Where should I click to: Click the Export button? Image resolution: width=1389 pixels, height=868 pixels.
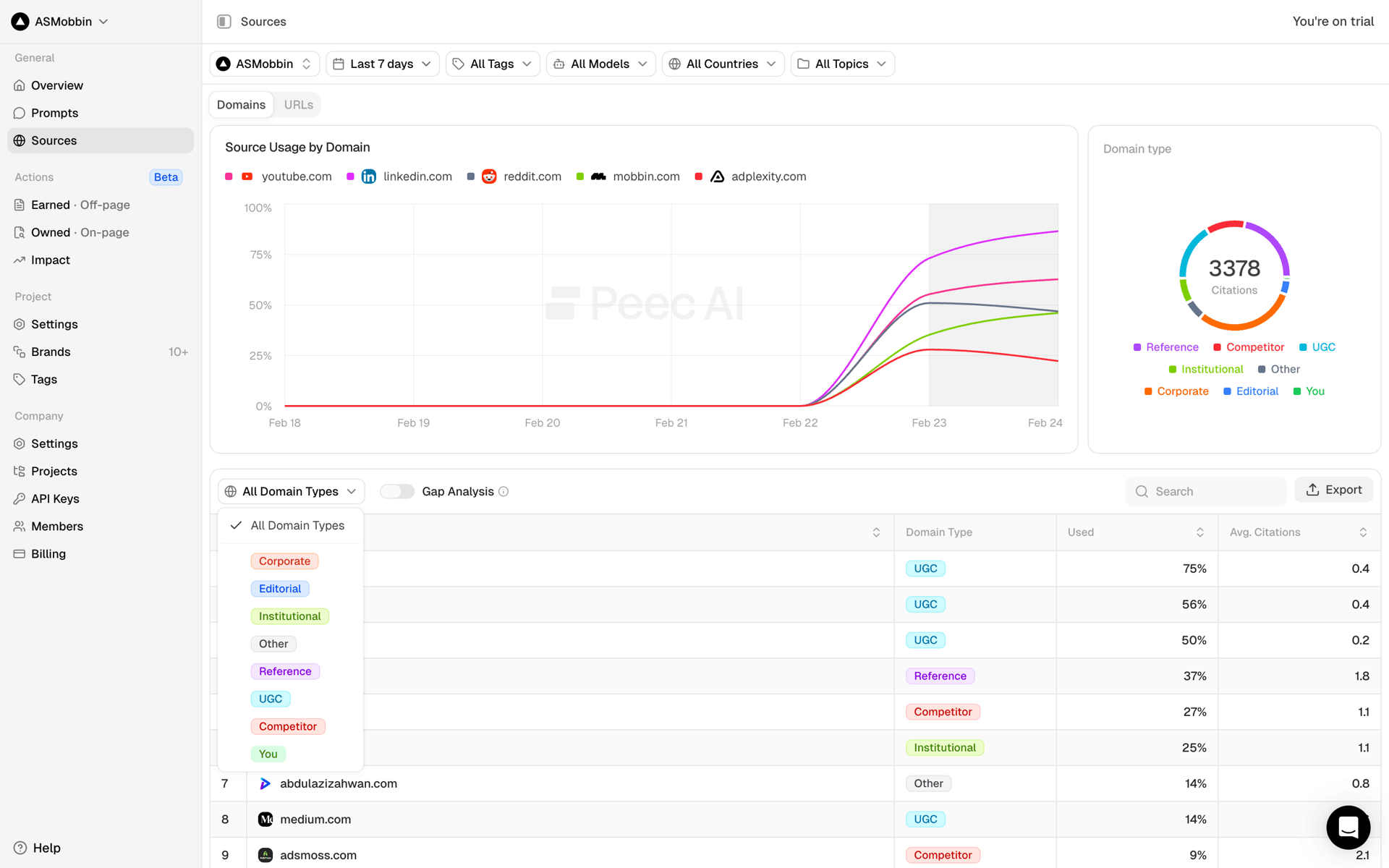click(1333, 490)
